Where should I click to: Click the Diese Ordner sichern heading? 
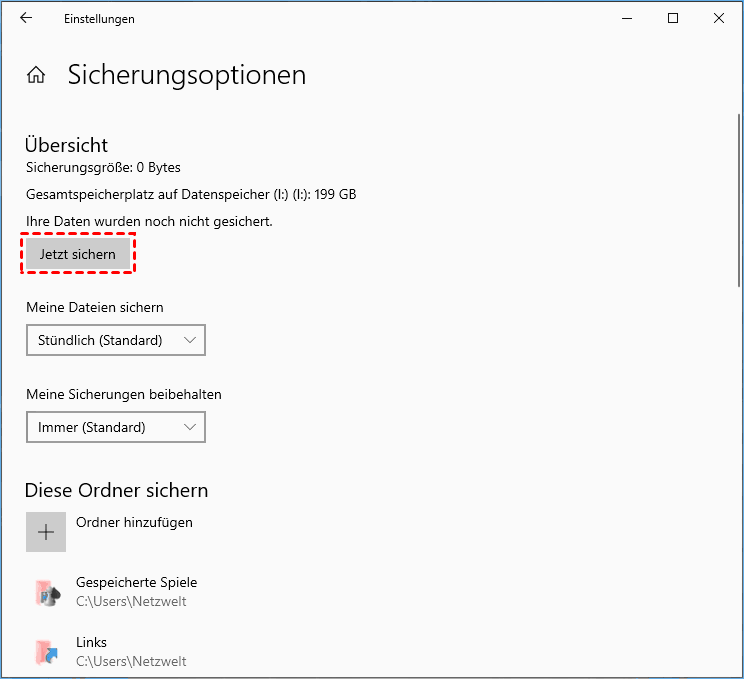point(116,490)
